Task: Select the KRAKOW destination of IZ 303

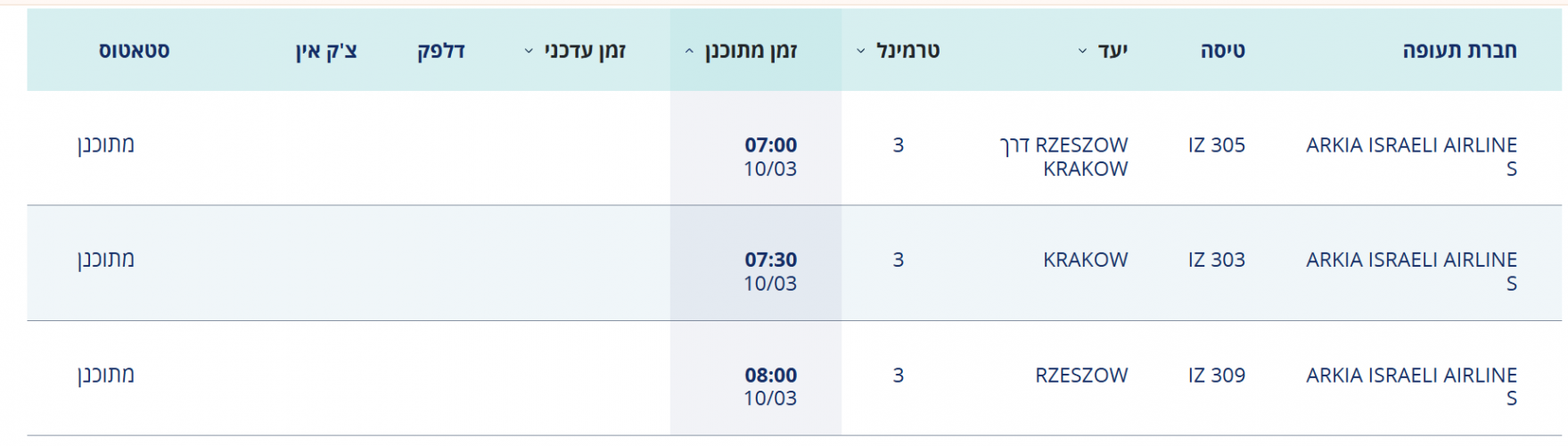Action: [x=1085, y=260]
